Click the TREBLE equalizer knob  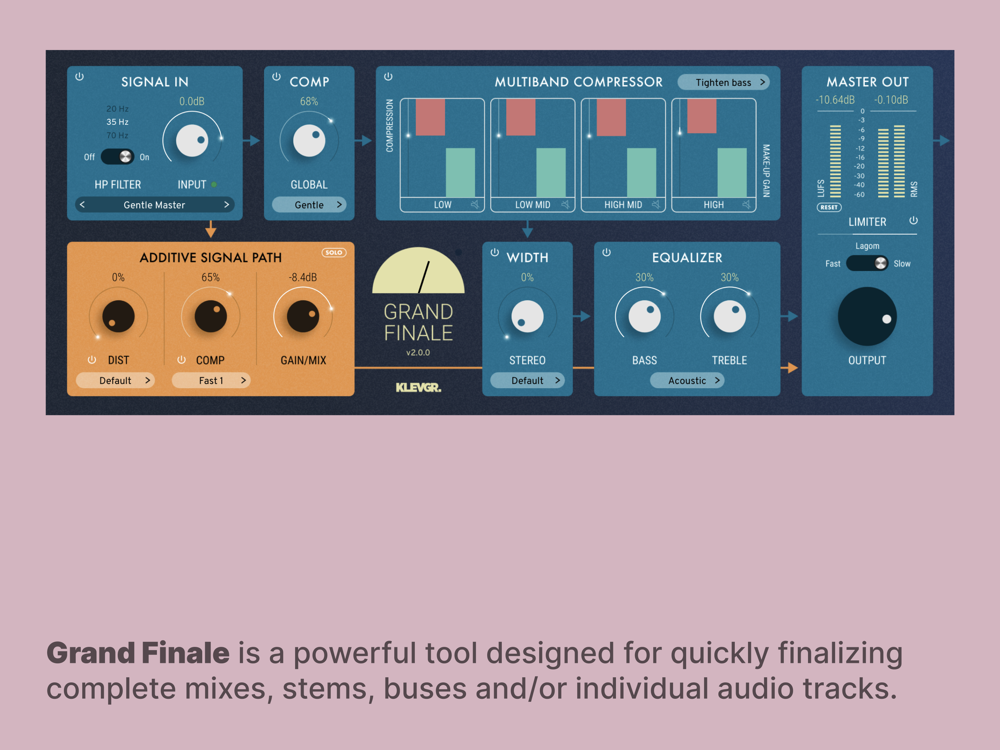point(730,316)
